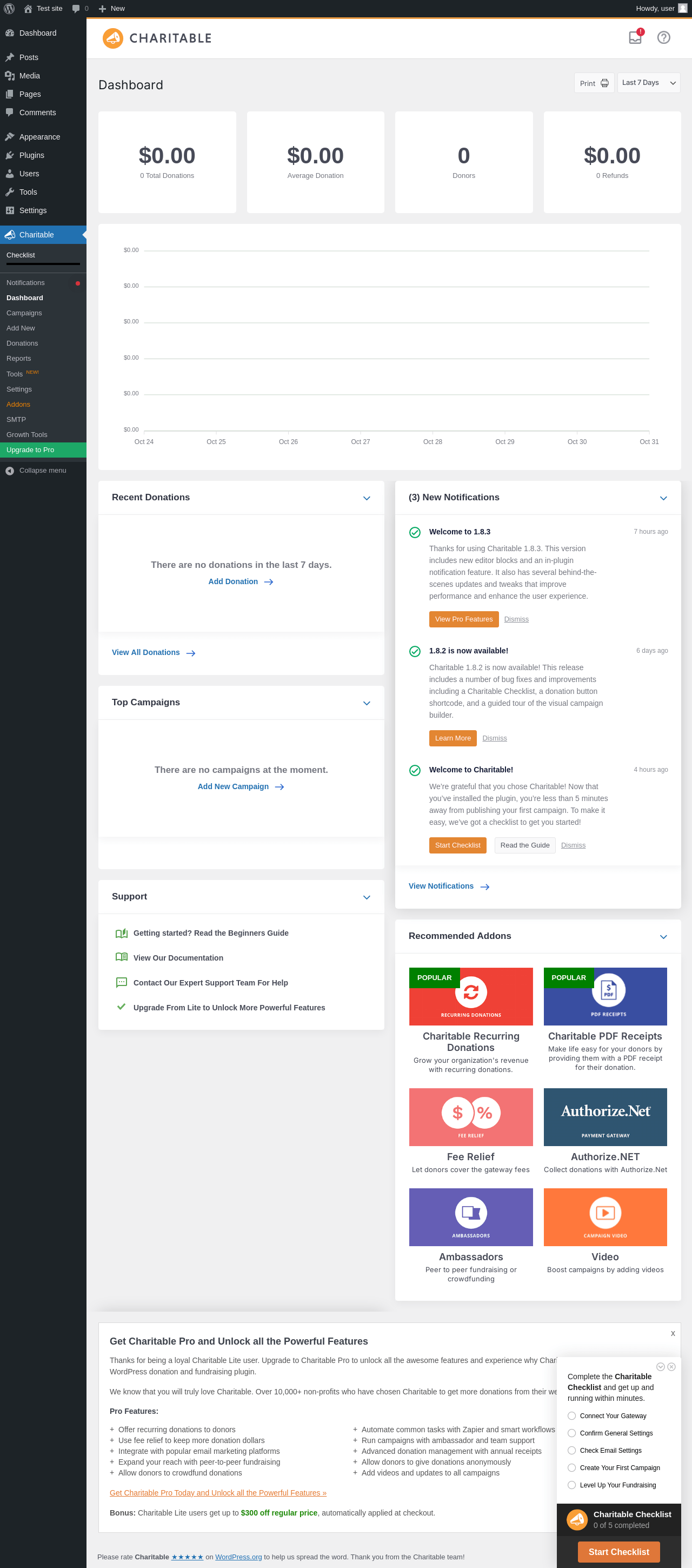Click the rating stars link
The width and height of the screenshot is (692, 1568).
coord(188,1557)
